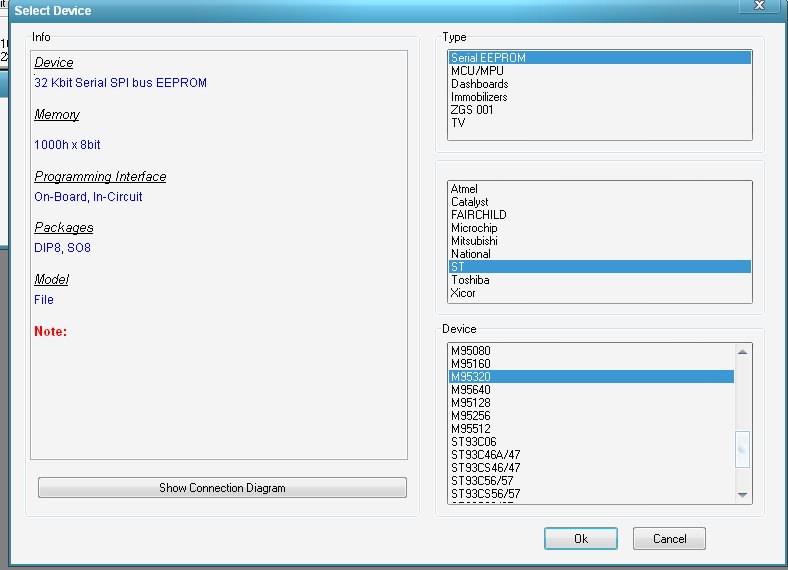Click the Device list scrollbar thumb
788x570 pixels.
tap(742, 449)
